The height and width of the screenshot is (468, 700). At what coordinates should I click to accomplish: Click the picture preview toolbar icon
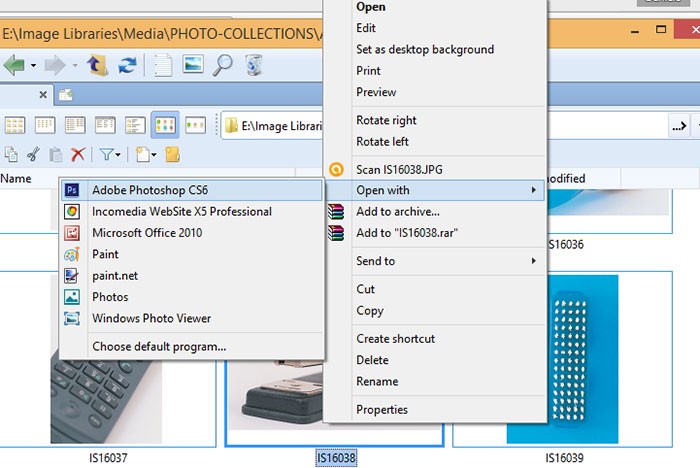click(x=193, y=66)
